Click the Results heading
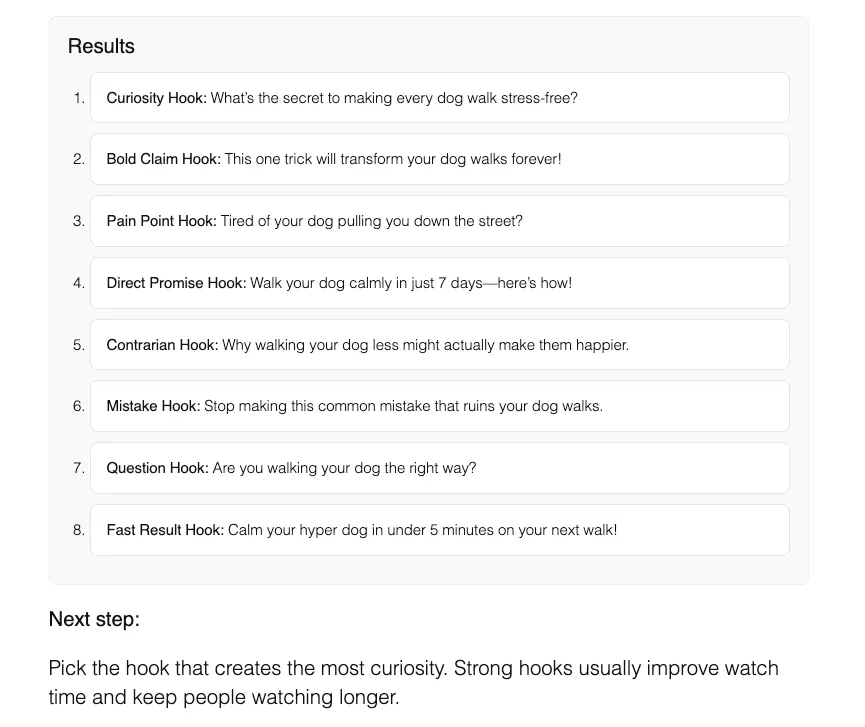 (101, 46)
